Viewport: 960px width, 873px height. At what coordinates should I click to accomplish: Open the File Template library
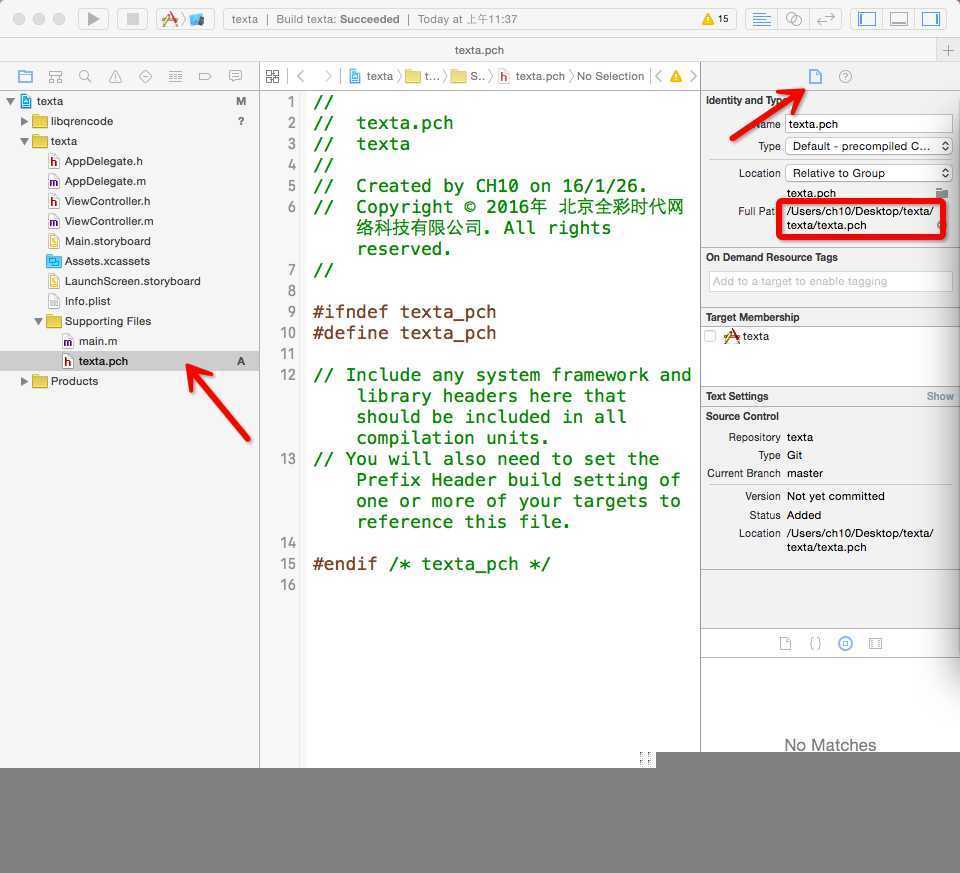[x=786, y=643]
